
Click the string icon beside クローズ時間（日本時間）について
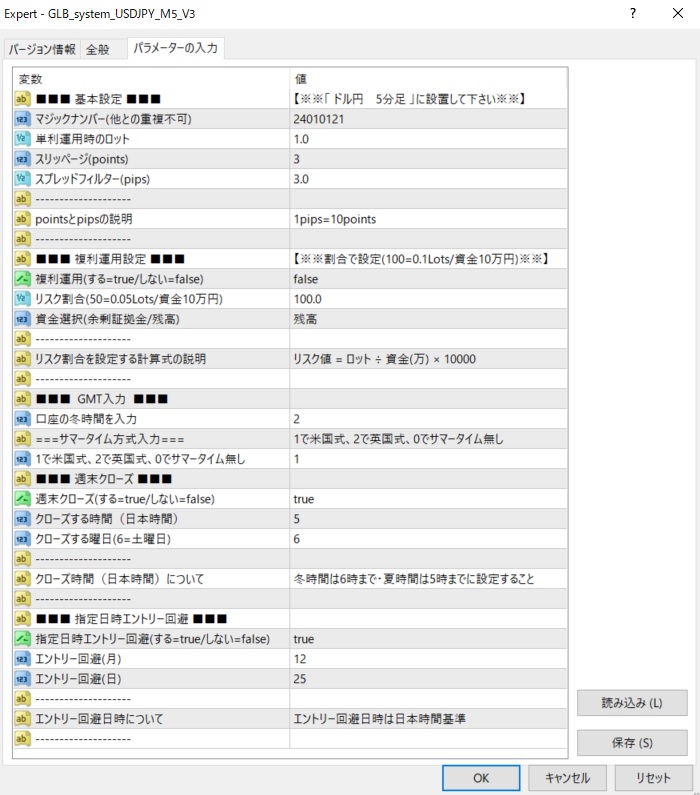[x=22, y=579]
